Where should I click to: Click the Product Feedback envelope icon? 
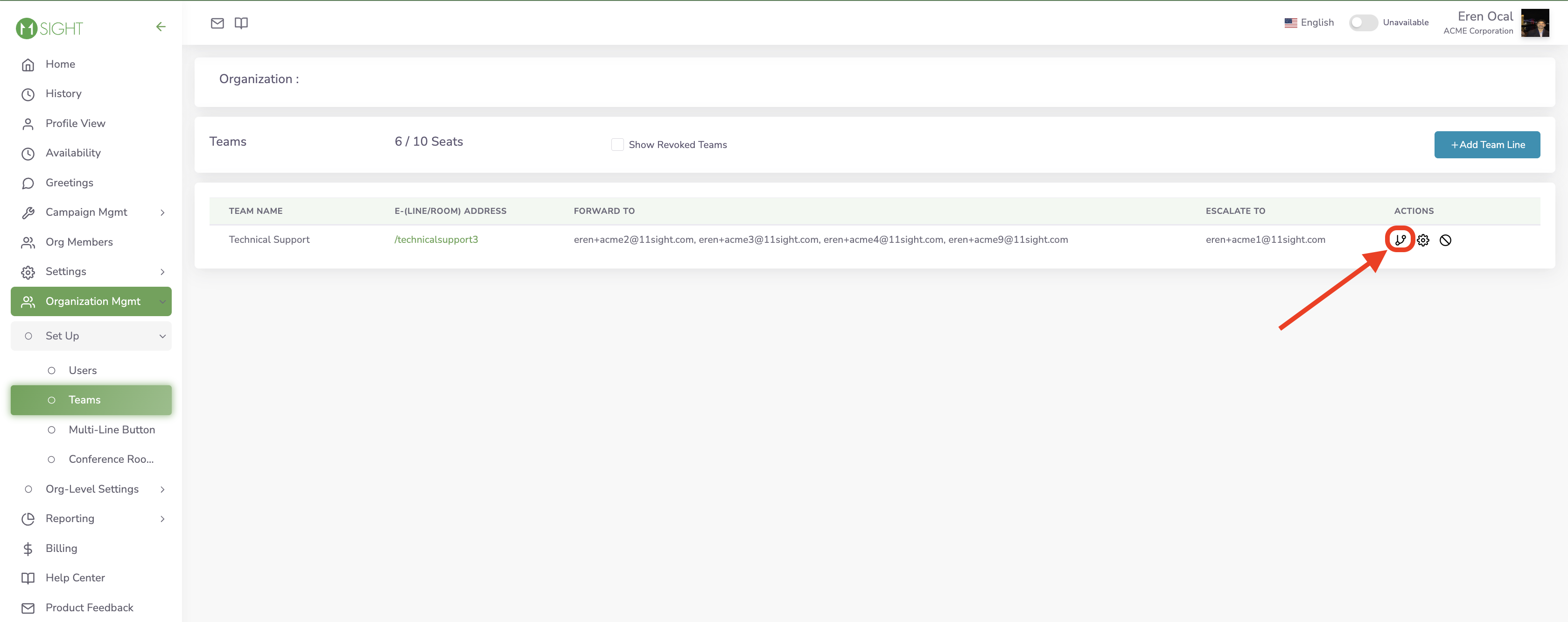pyautogui.click(x=28, y=608)
